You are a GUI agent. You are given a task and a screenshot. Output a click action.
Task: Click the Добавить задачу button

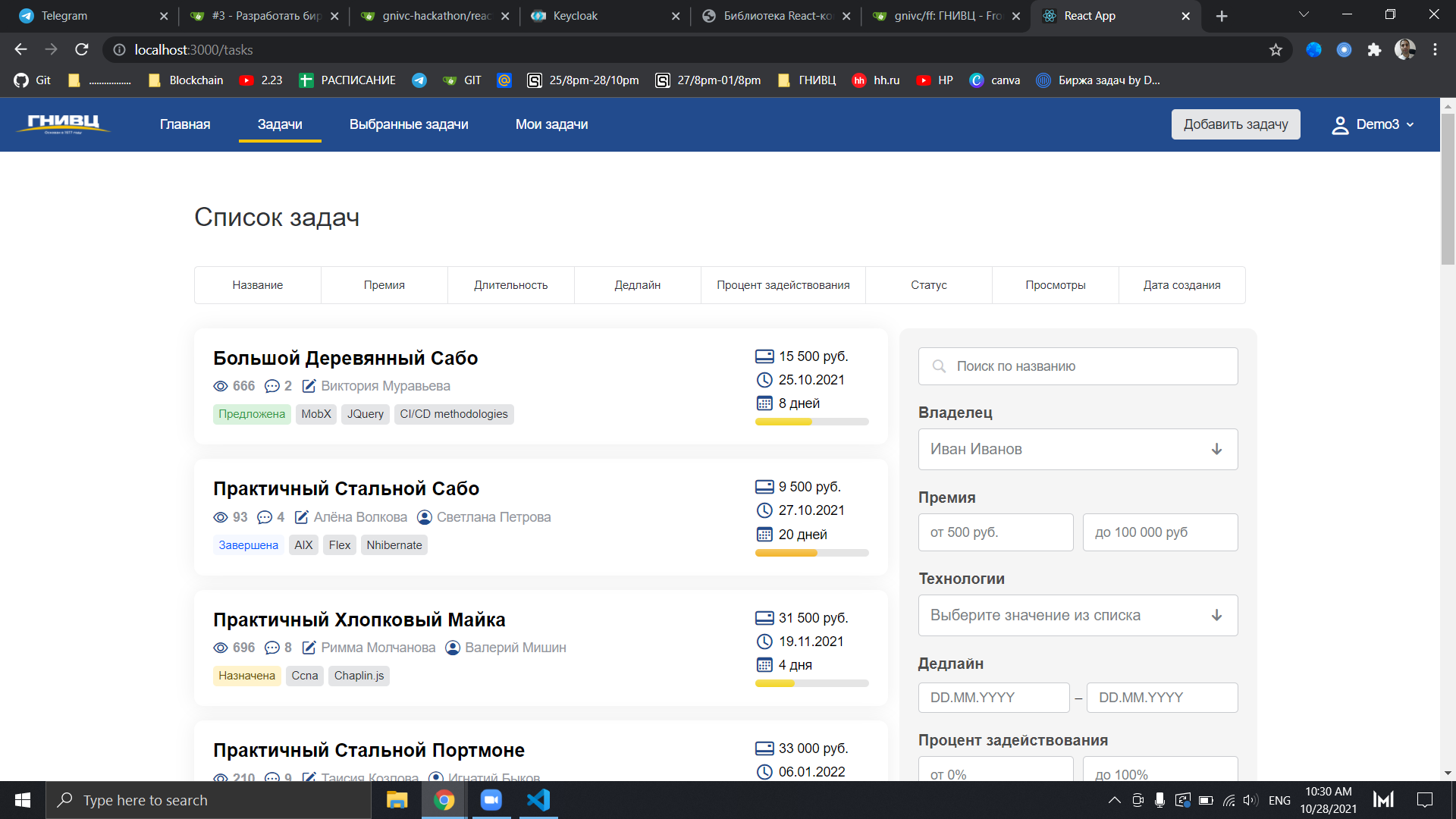[1235, 124]
